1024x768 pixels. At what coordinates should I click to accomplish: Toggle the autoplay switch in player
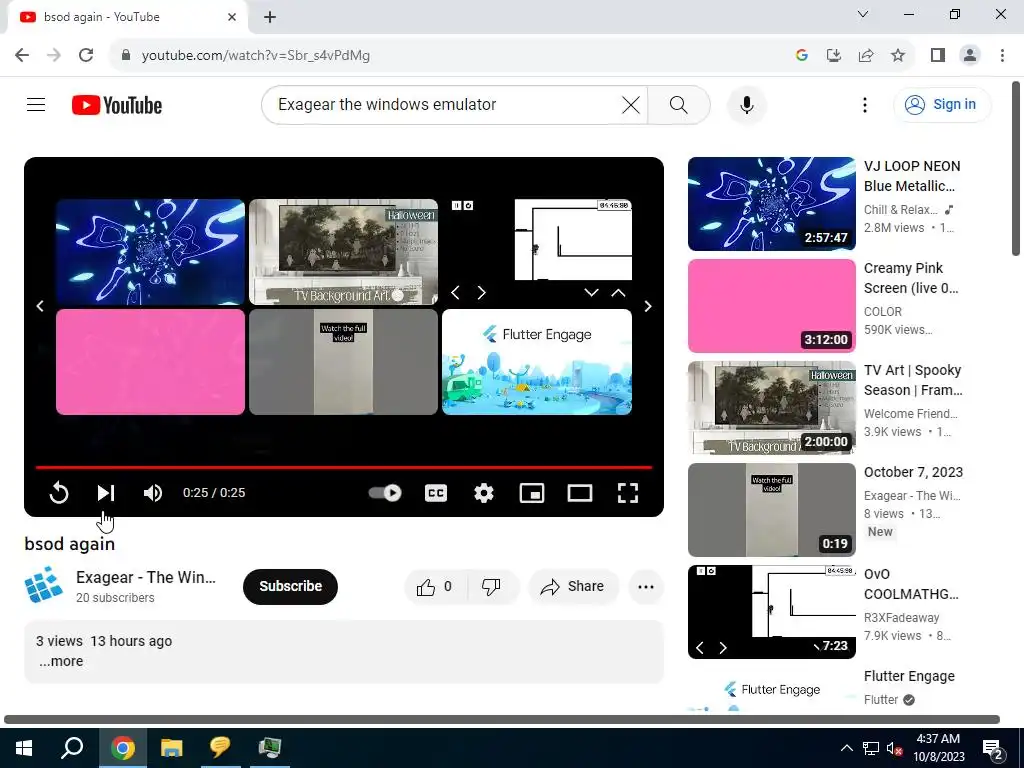[x=385, y=493]
